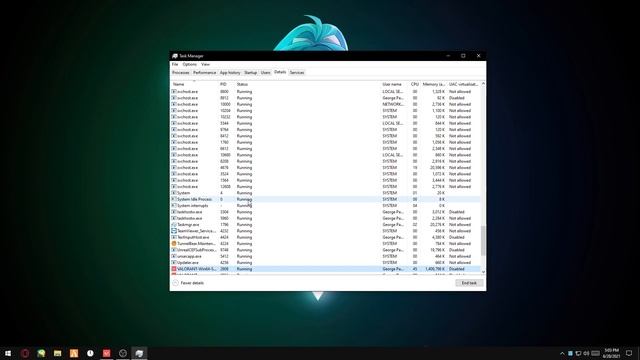Click the list scrollbar up arrow

click(x=483, y=84)
